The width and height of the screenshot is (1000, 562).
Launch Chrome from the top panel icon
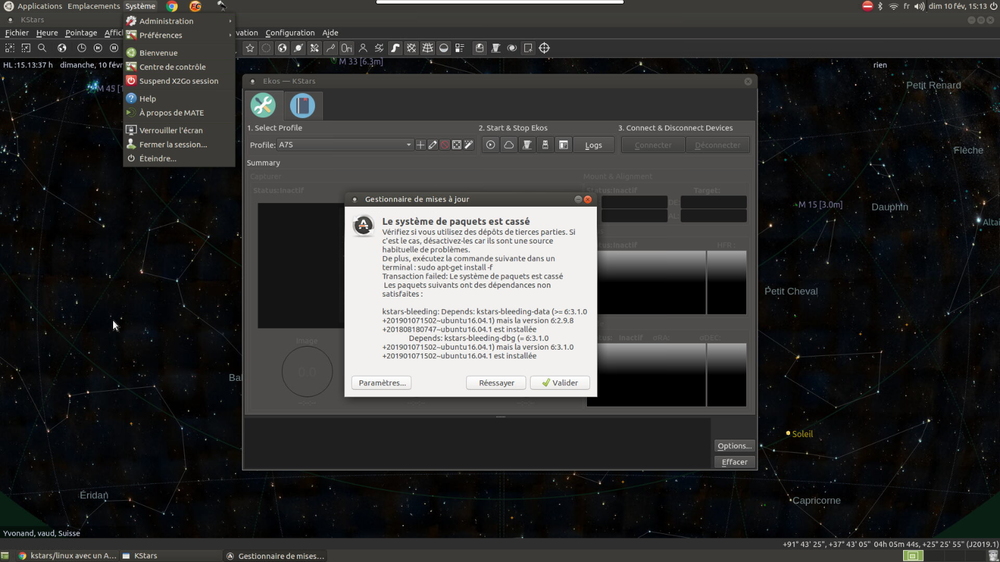[172, 6]
